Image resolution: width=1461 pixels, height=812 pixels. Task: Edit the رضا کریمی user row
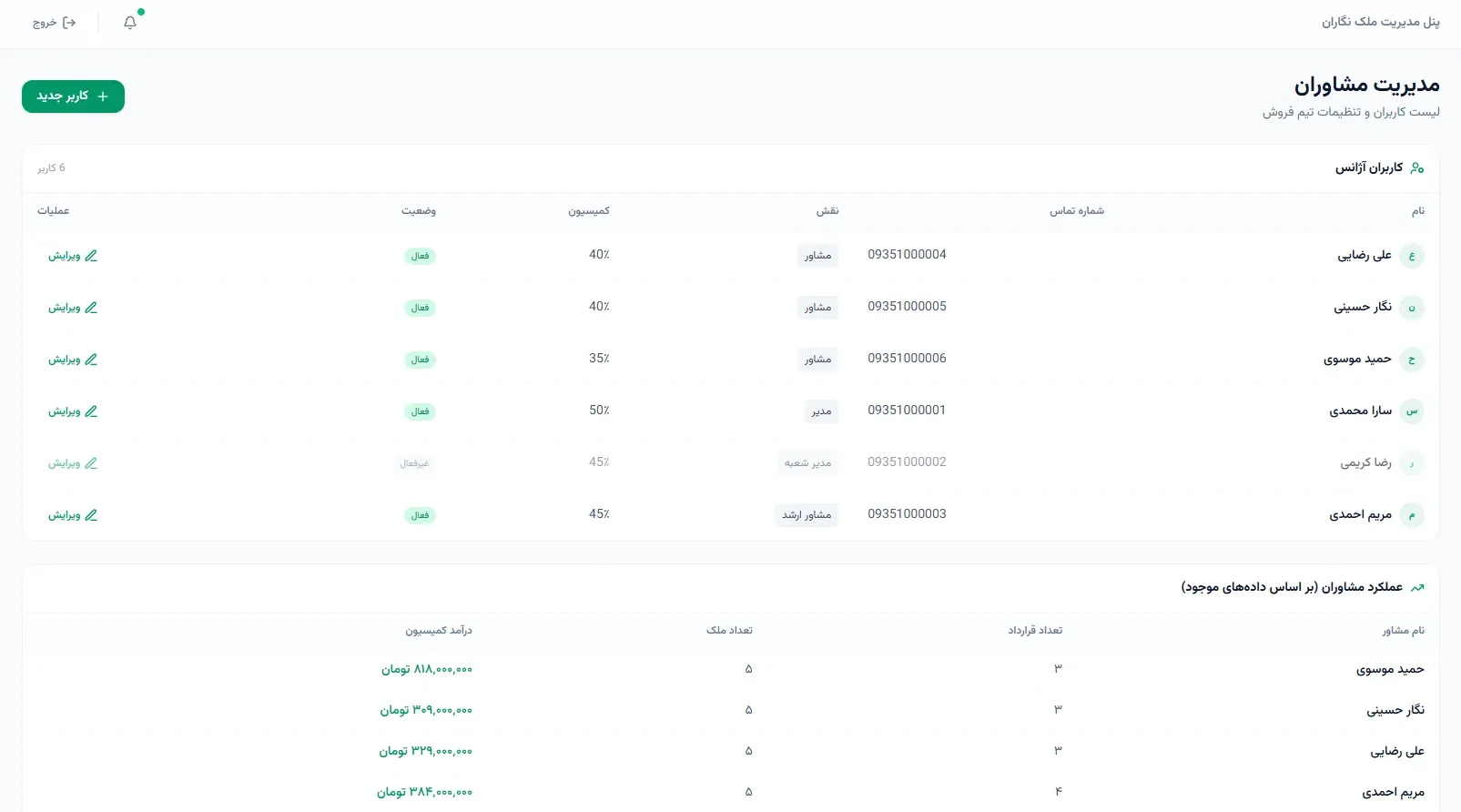point(73,463)
